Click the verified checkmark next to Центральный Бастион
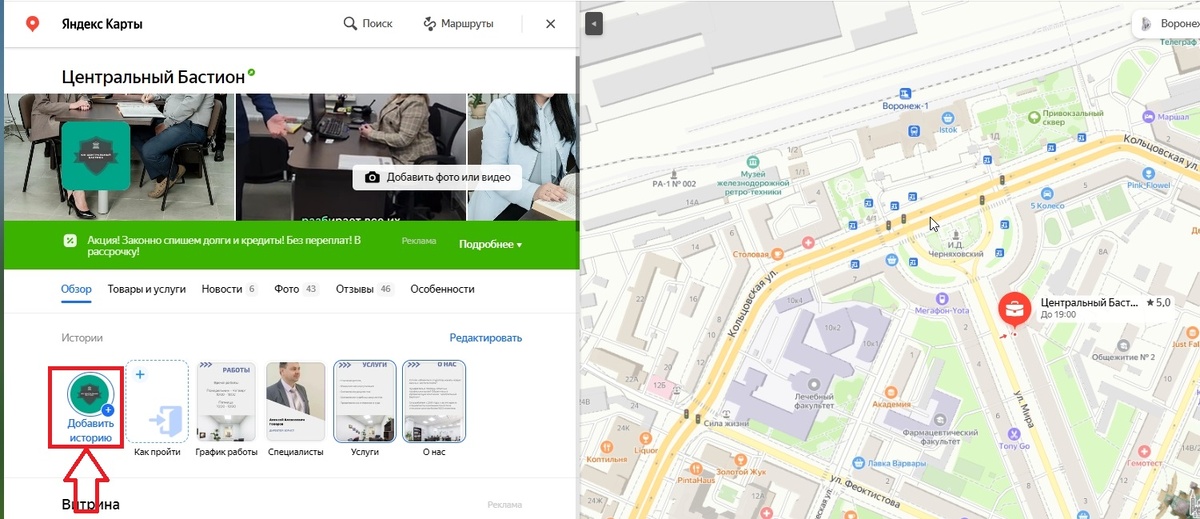 click(x=252, y=72)
